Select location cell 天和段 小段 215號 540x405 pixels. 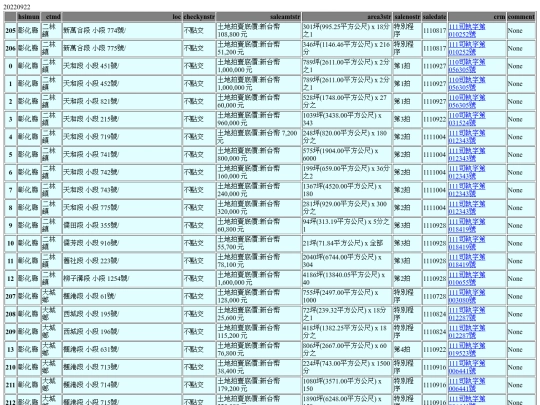point(122,119)
